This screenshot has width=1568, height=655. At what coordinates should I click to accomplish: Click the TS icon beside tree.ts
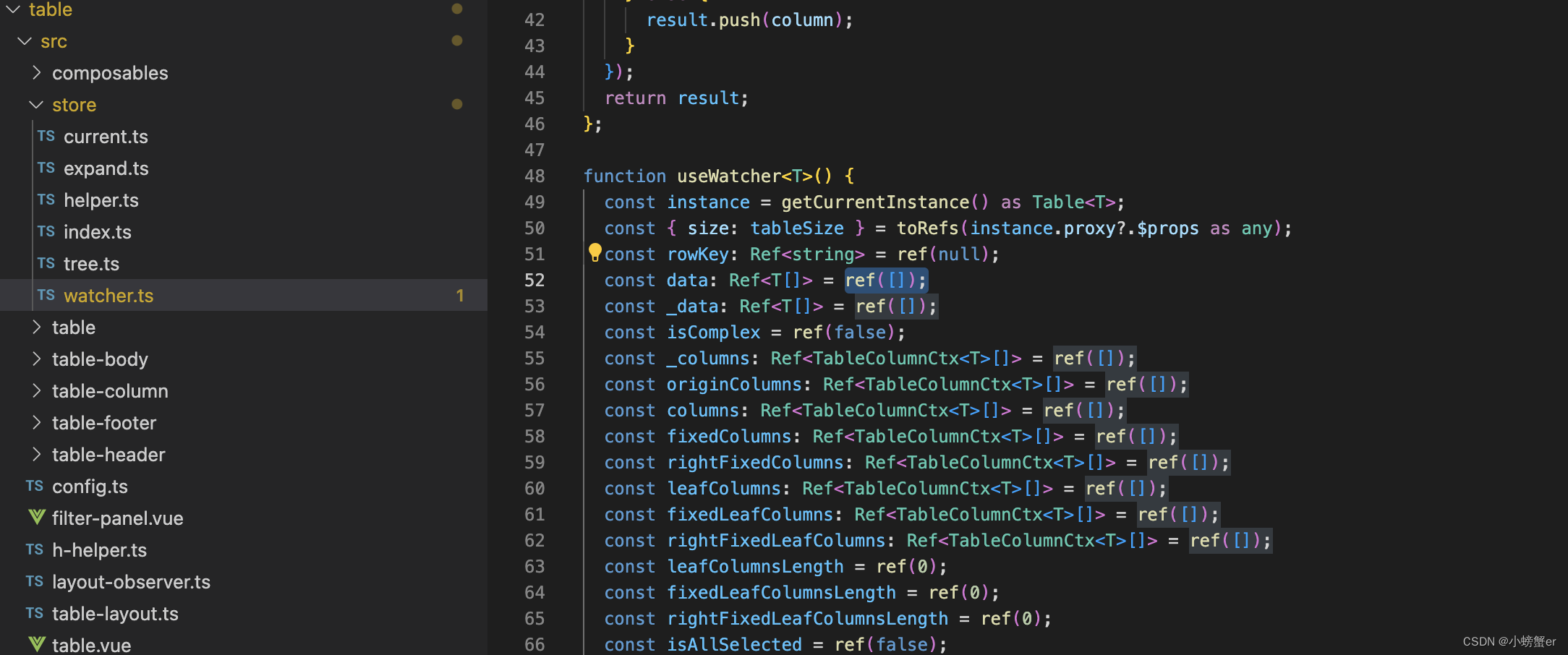tap(46, 263)
